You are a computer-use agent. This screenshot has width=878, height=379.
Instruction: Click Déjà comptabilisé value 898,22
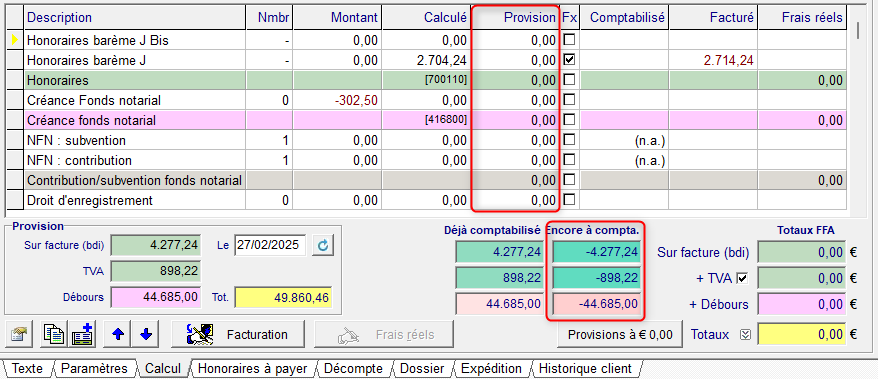[x=499, y=278]
